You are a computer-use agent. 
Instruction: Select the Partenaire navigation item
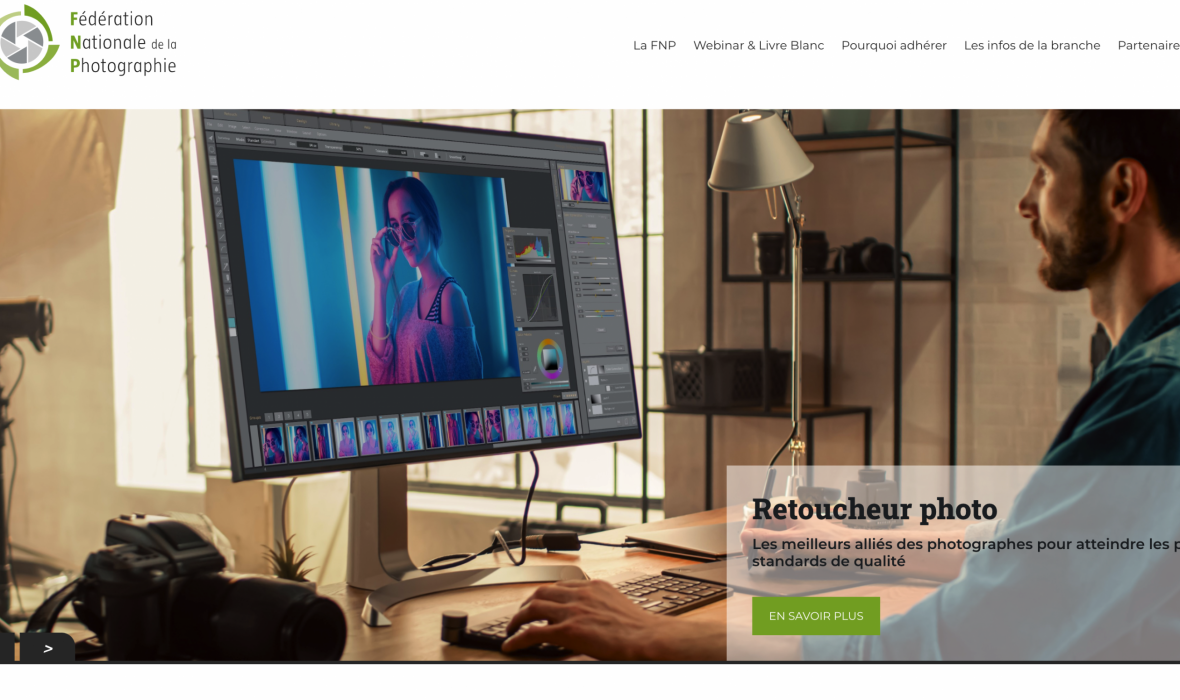[x=1148, y=45]
